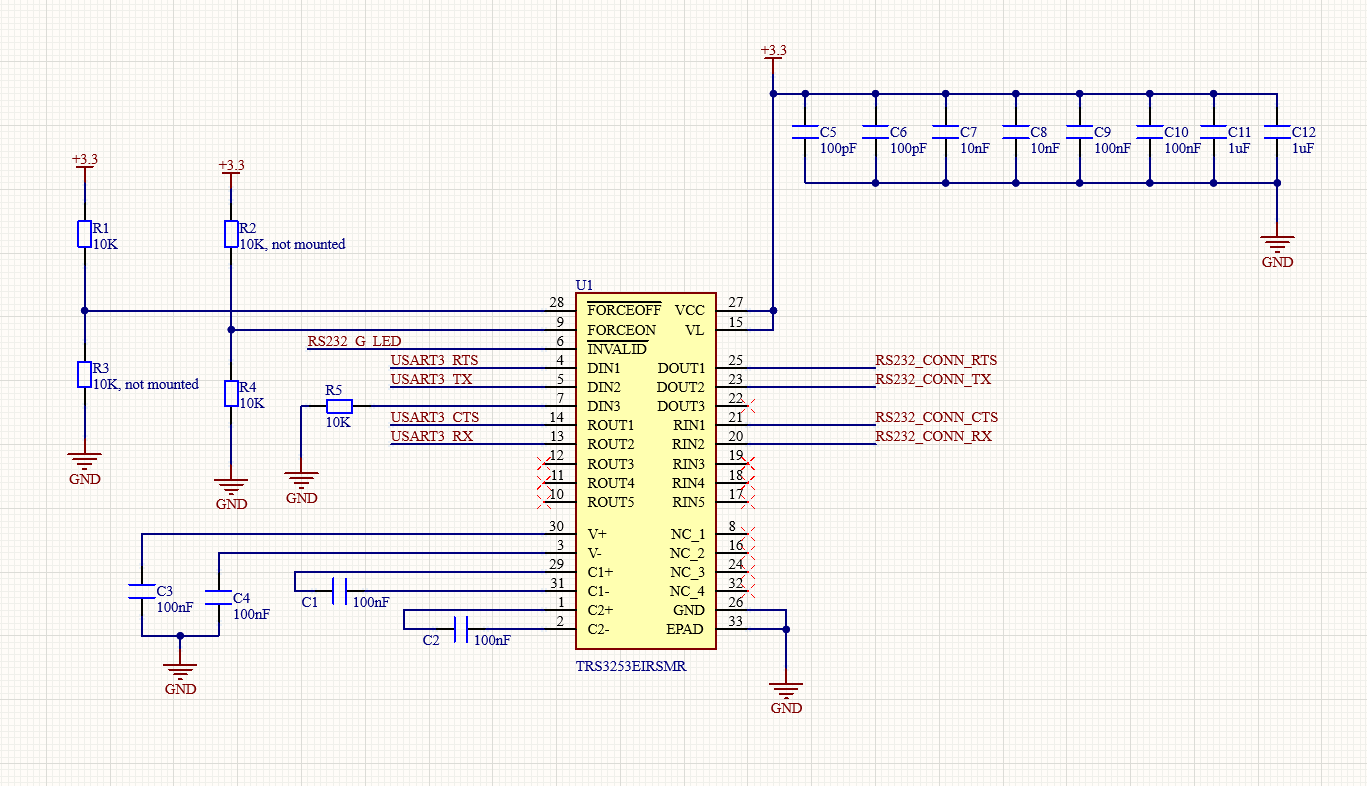Select the RS232_CONN_CTS net label
The image size is (1367, 786).
point(937,417)
